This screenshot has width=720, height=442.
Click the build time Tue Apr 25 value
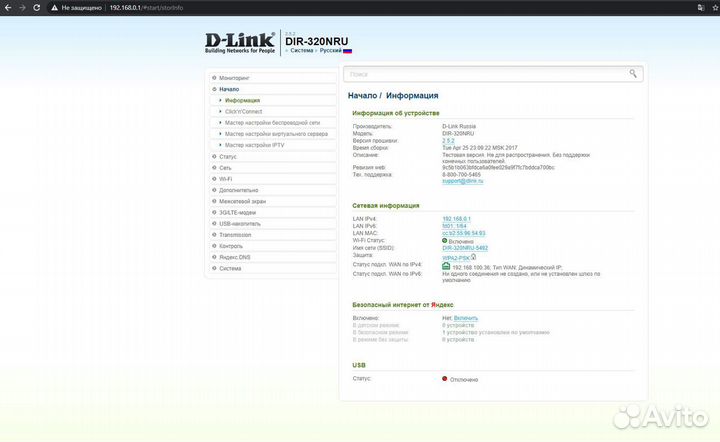[x=480, y=148]
